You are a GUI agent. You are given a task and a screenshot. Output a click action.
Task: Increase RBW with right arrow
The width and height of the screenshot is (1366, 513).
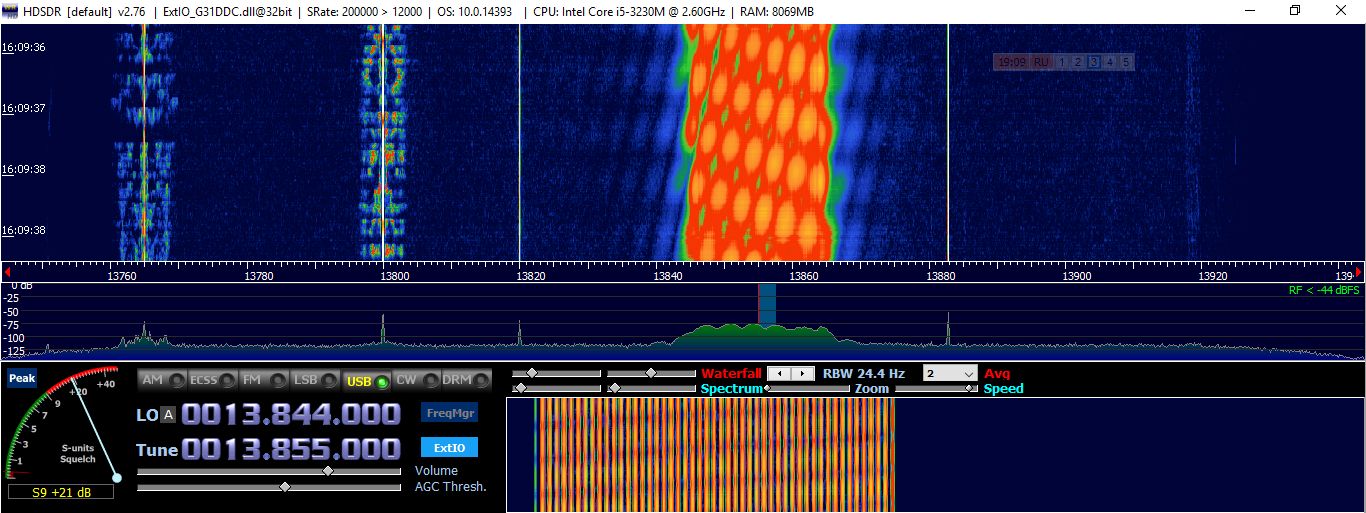804,373
